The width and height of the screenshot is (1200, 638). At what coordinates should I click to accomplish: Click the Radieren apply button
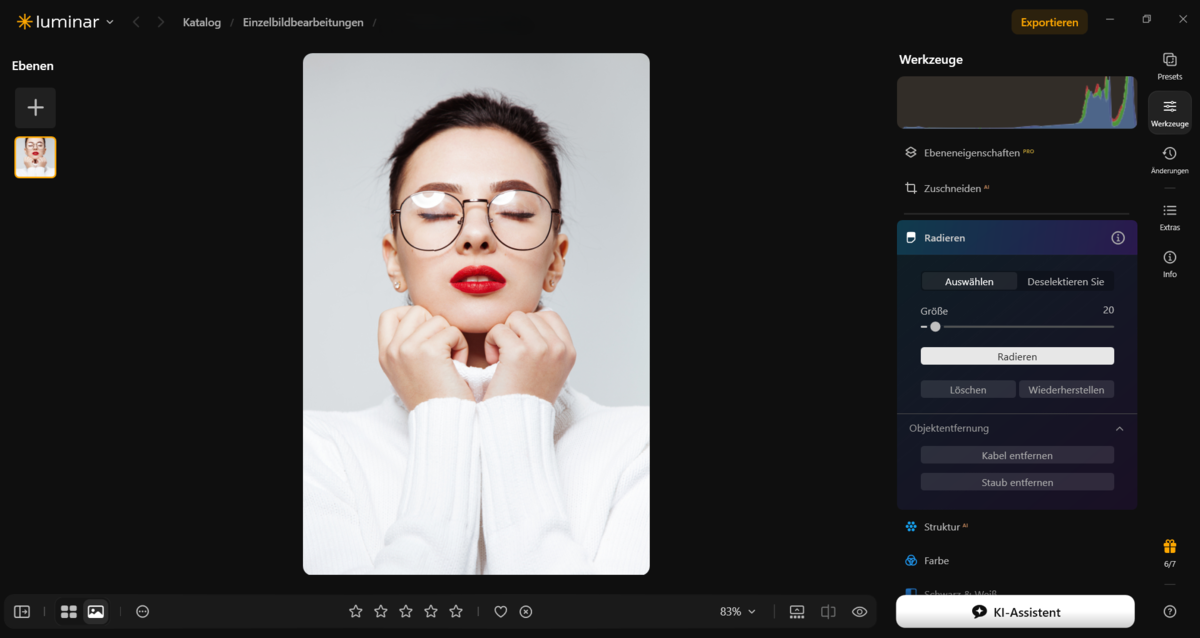[1017, 356]
